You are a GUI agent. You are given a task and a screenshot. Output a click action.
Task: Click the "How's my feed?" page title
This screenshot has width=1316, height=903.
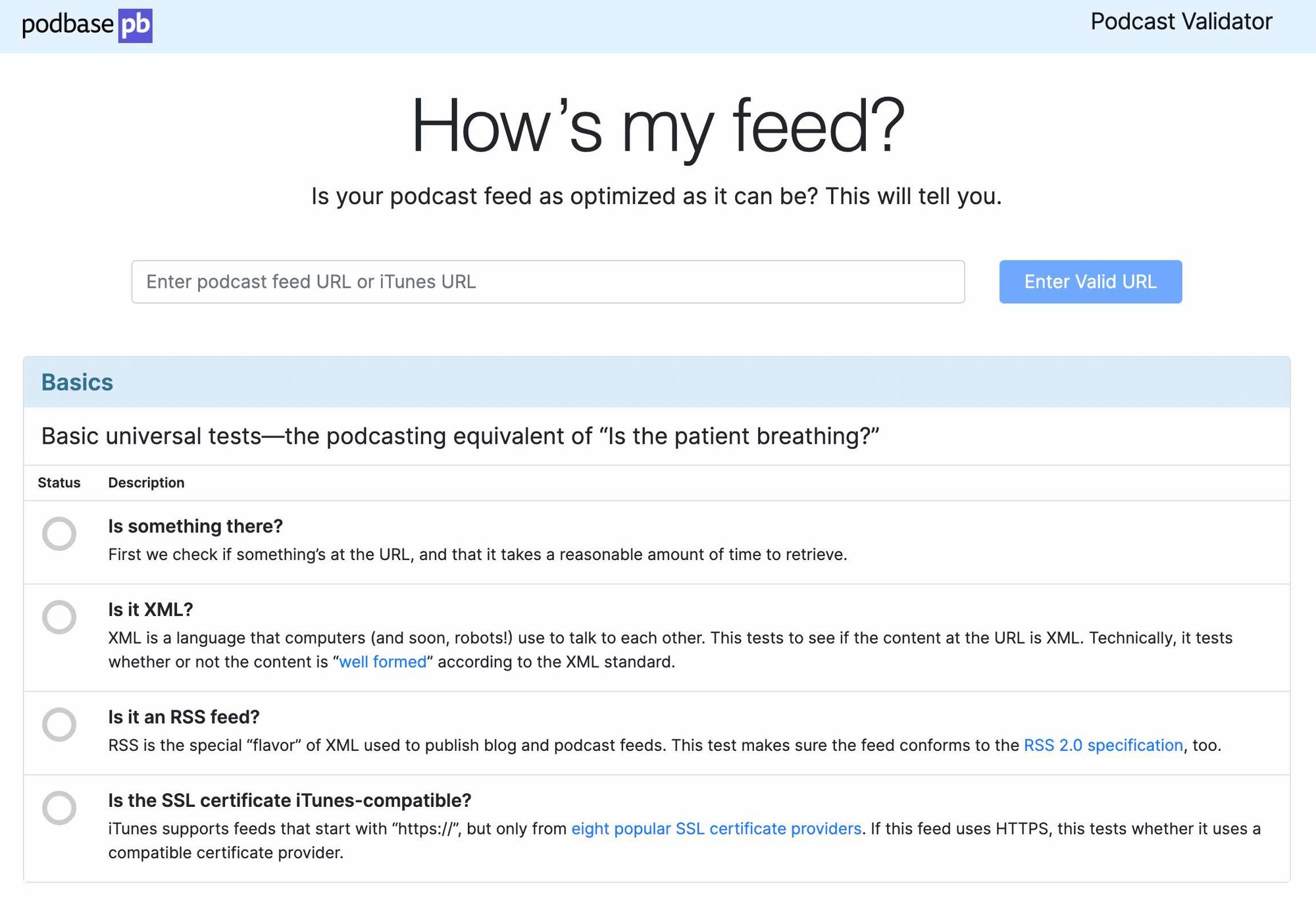tap(658, 129)
